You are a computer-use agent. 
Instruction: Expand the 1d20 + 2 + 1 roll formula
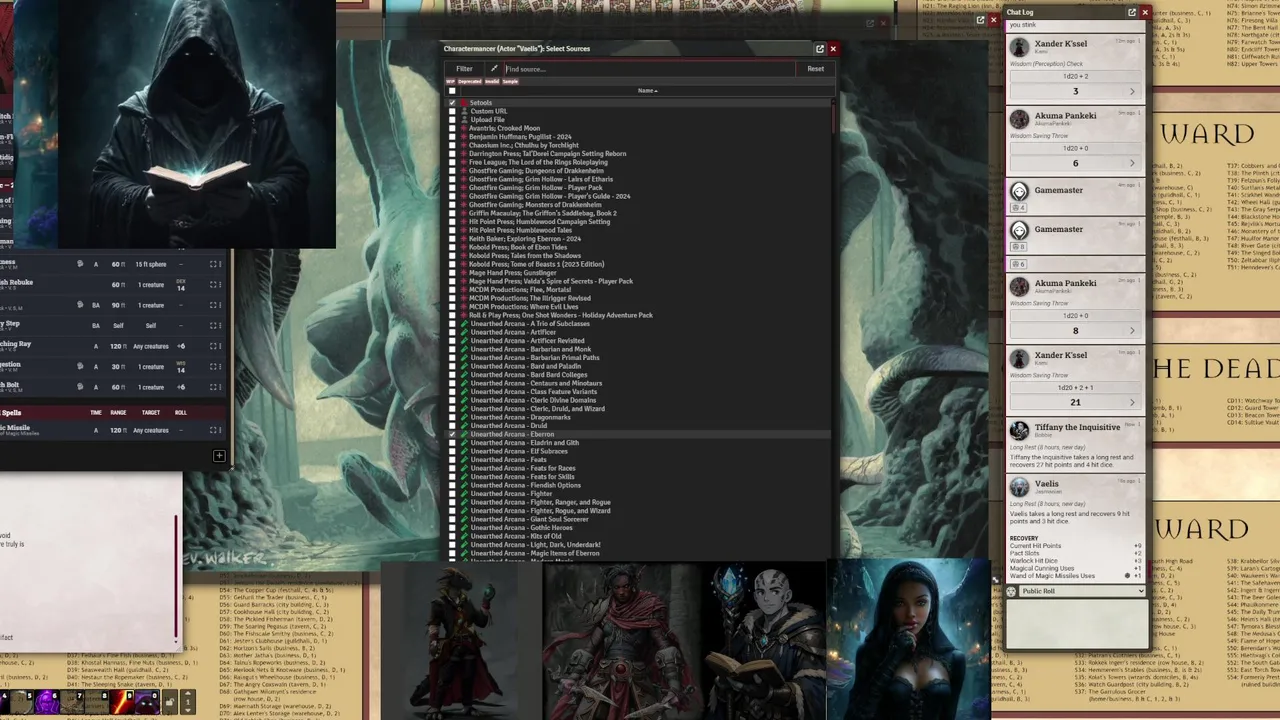point(1075,387)
